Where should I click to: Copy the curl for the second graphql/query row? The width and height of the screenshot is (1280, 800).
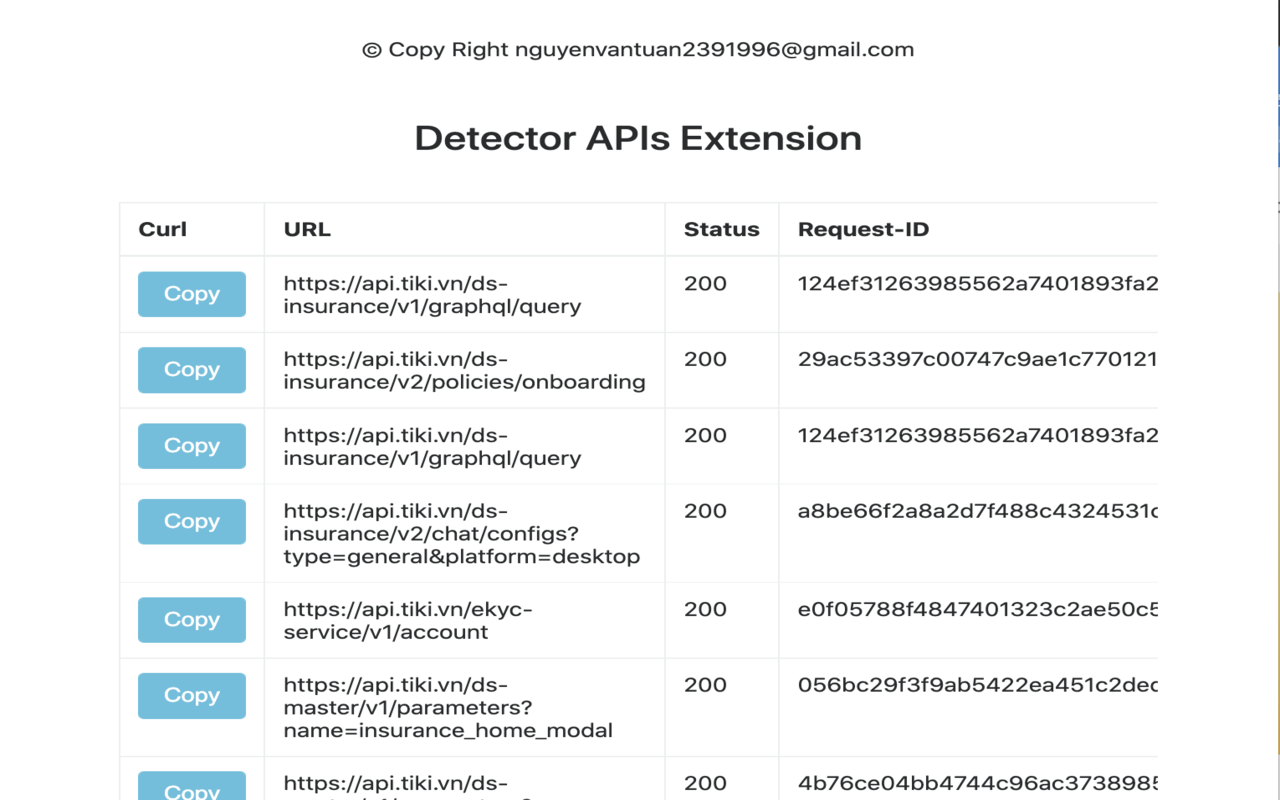(191, 446)
